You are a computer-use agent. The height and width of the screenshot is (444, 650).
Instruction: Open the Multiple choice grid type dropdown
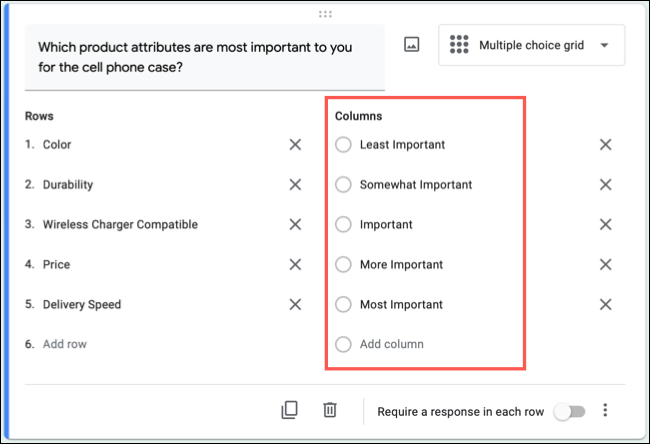(531, 45)
